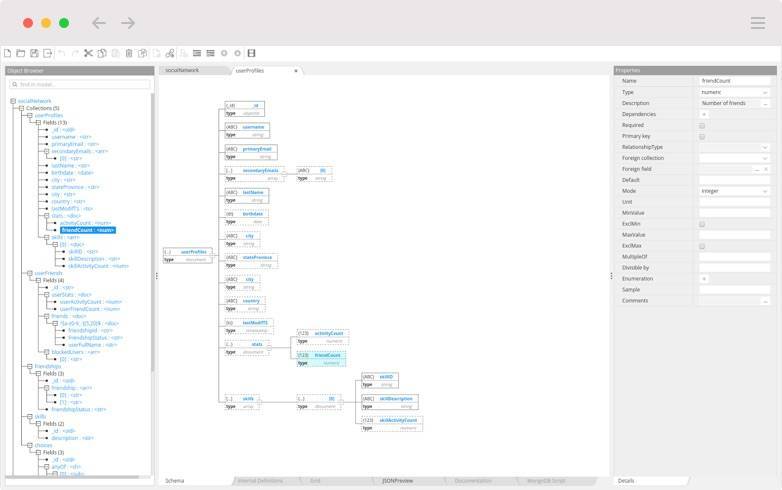Switch to the socialNetwork tab
Screen dimensions: 782x490
(182, 71)
